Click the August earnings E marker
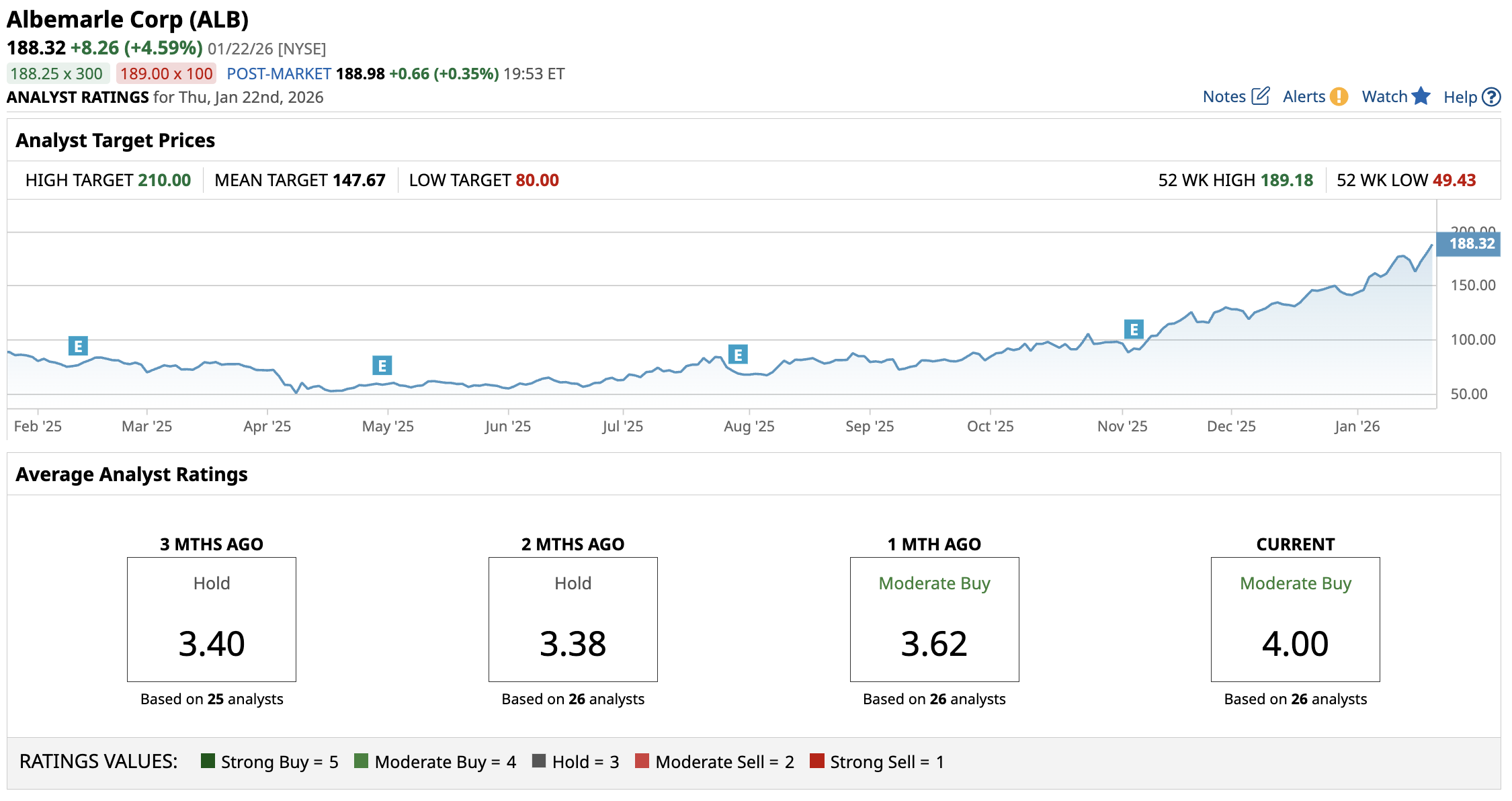Viewport: 1512px width, 801px height. point(738,354)
